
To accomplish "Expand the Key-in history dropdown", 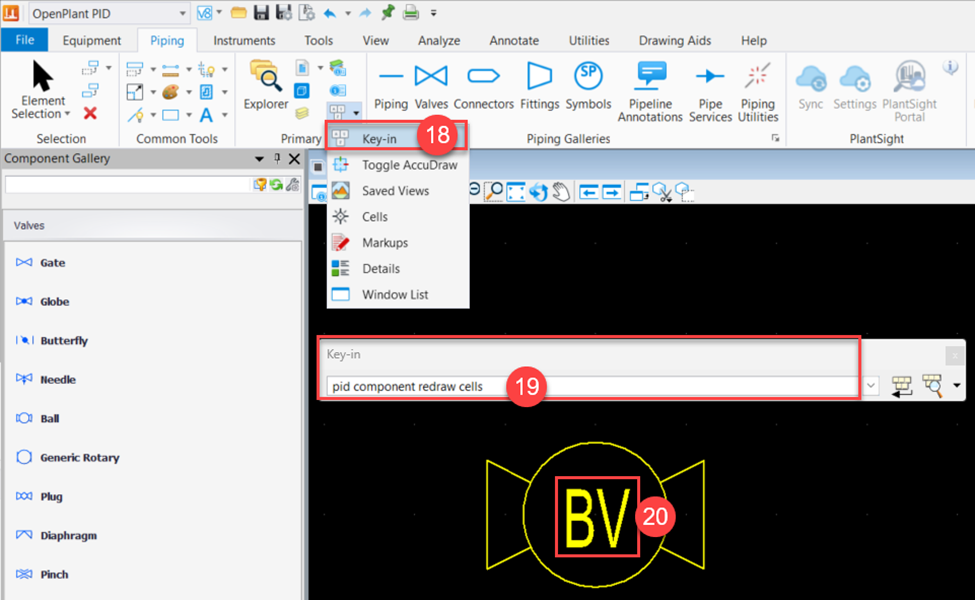I will click(871, 386).
